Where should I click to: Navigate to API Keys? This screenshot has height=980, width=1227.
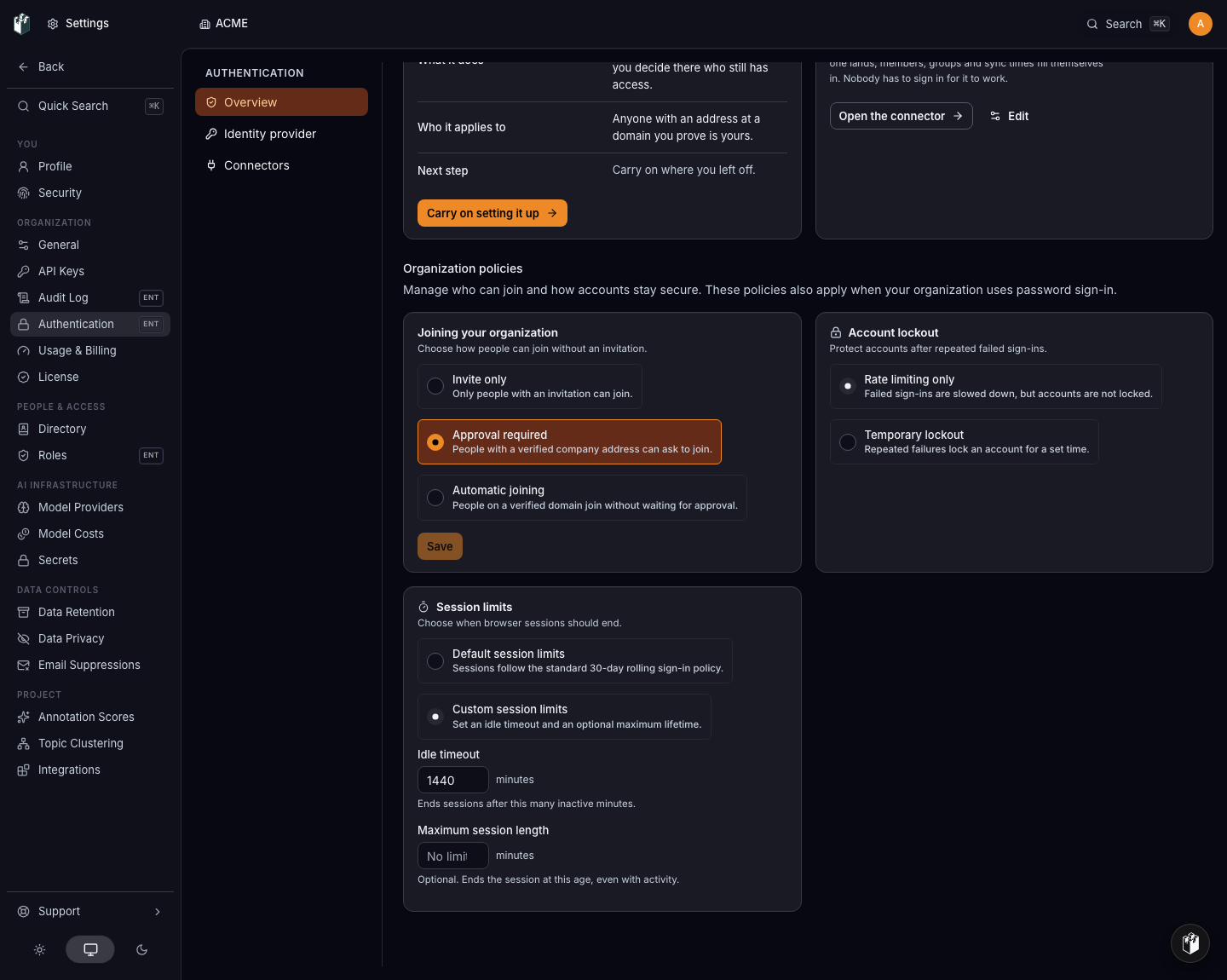tap(90, 271)
